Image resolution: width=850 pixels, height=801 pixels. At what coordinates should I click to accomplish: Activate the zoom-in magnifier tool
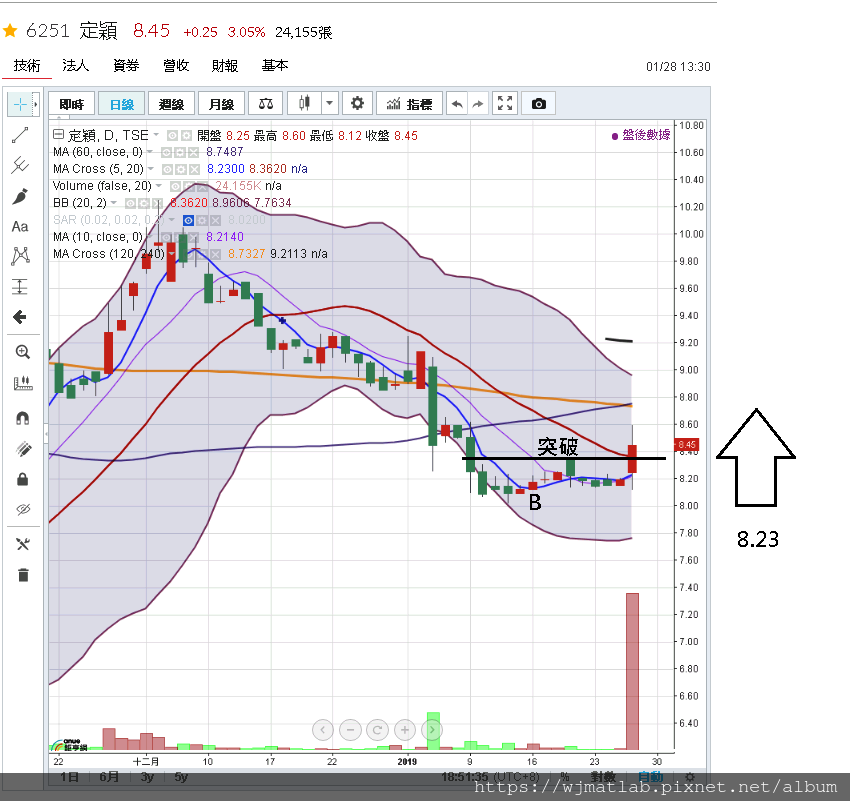(x=22, y=352)
